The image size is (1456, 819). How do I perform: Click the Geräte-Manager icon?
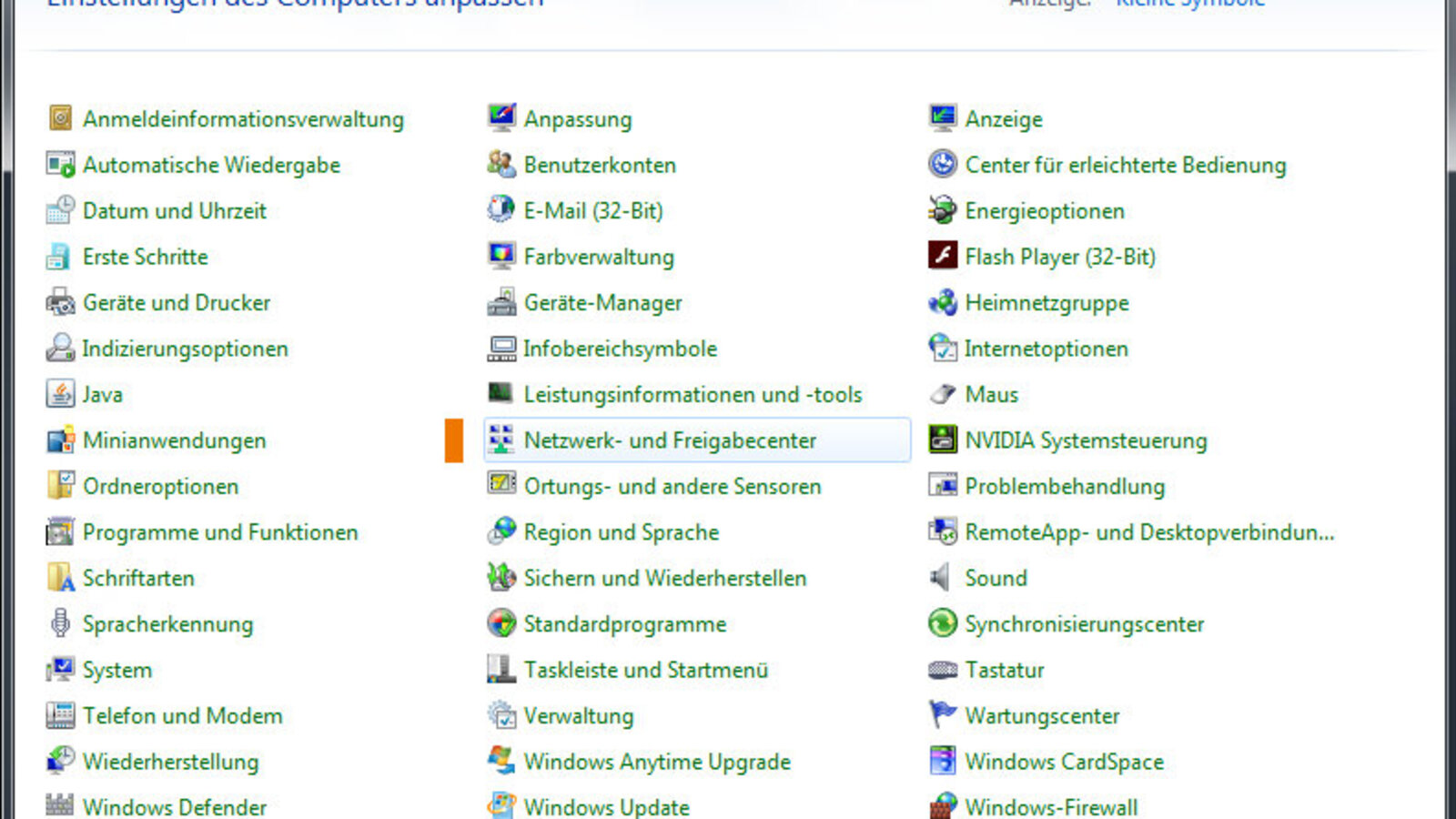(x=501, y=302)
